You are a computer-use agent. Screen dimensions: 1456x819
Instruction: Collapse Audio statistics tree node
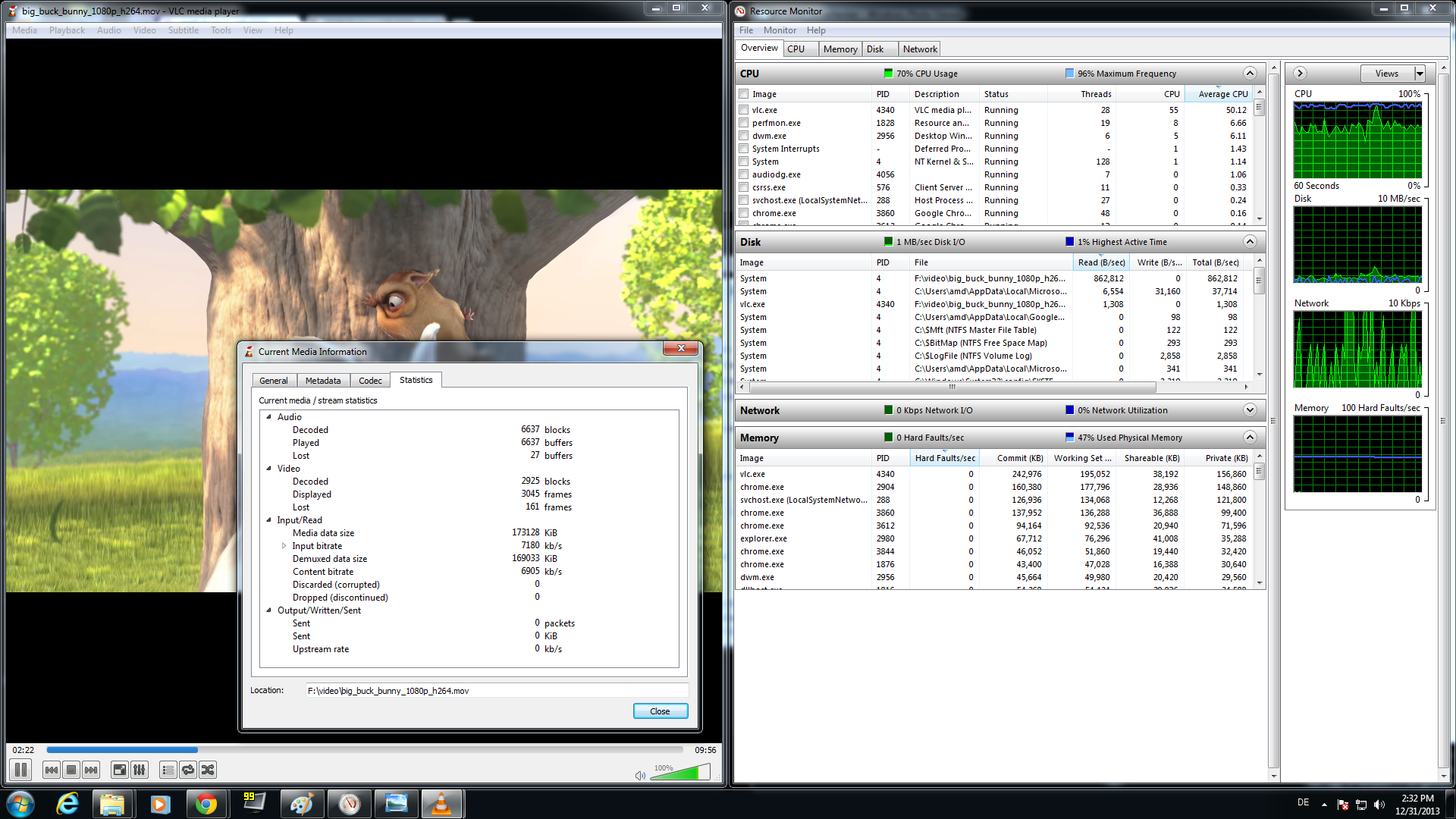click(268, 416)
